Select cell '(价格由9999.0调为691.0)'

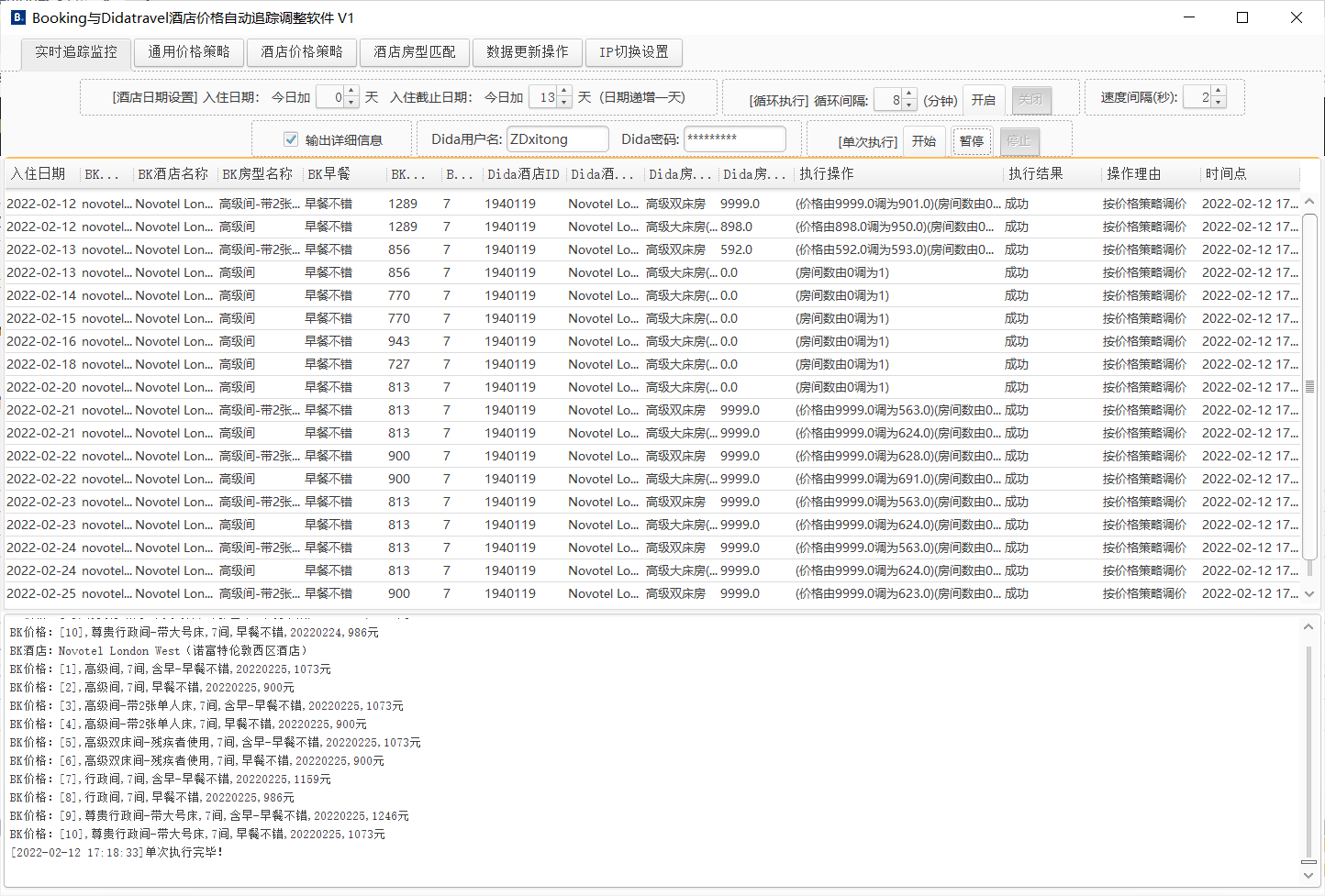click(898, 479)
